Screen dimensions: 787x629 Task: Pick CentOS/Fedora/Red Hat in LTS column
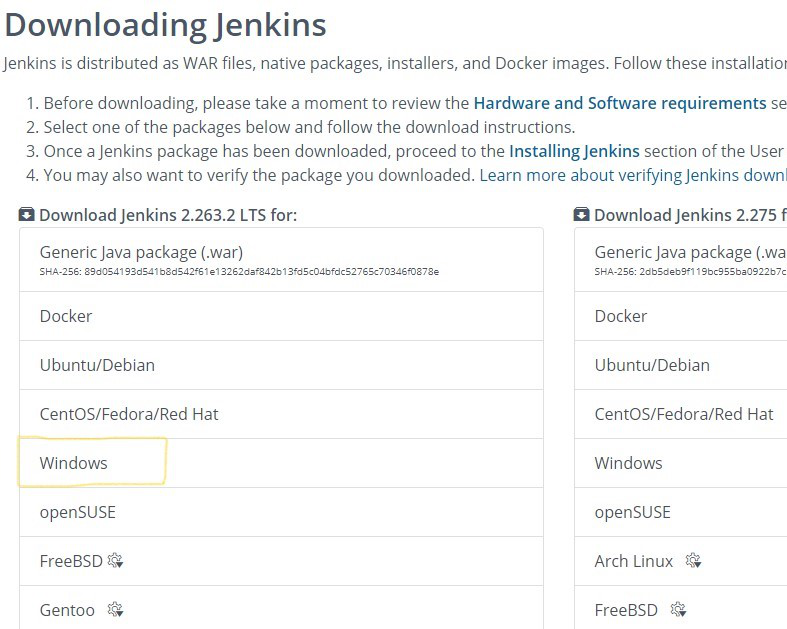(x=281, y=414)
